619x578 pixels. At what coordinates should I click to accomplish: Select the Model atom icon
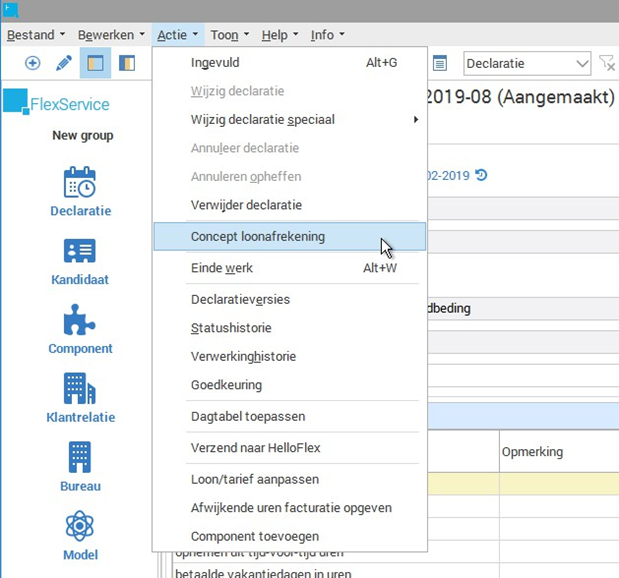coord(80,534)
